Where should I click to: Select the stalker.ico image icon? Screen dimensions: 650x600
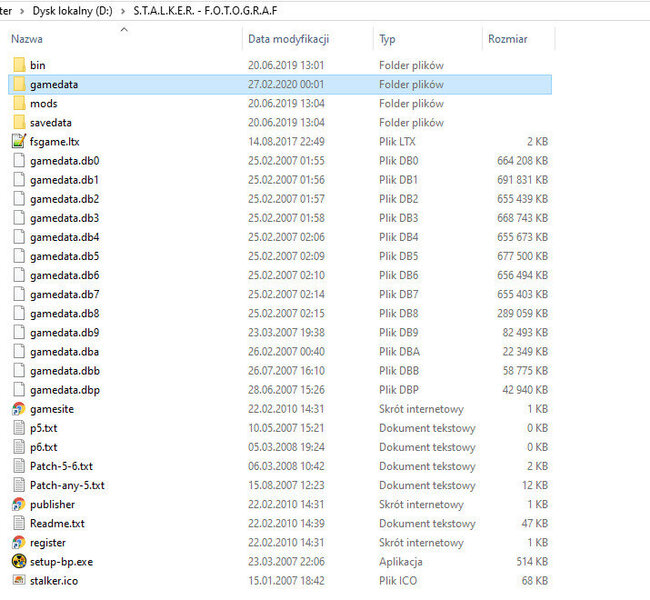pos(19,580)
